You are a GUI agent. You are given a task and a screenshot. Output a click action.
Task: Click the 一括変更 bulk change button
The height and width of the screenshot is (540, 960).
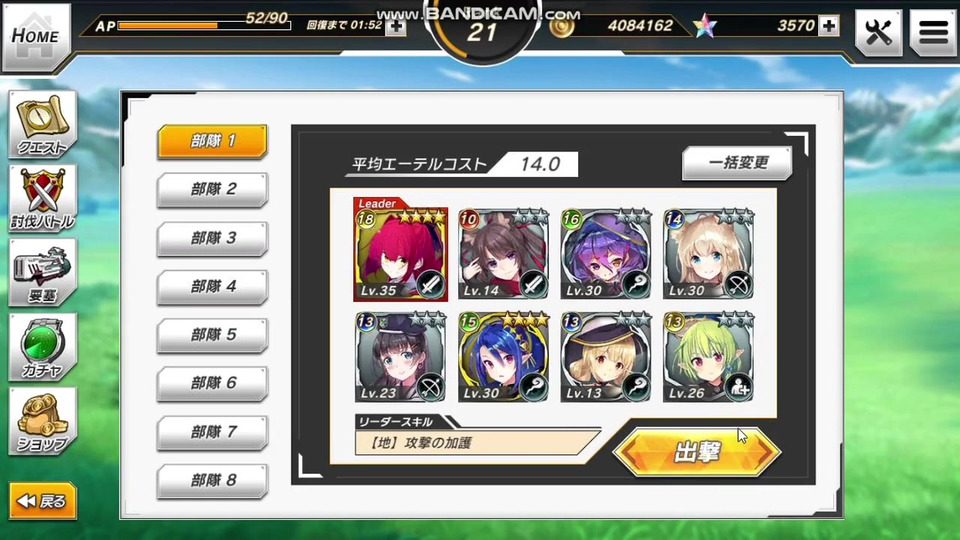pos(737,163)
